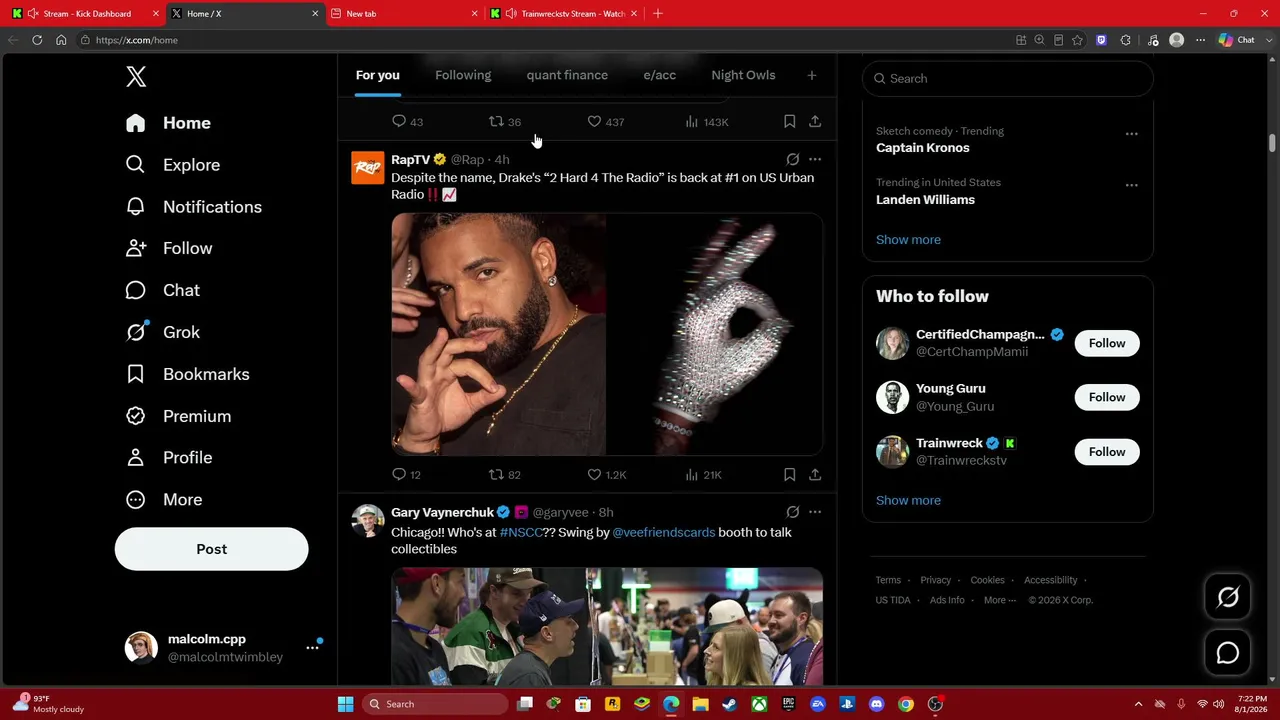Open more options on RapTV post
1280x720 pixels.
tap(815, 159)
